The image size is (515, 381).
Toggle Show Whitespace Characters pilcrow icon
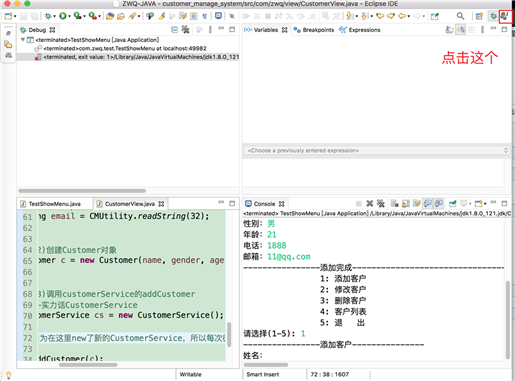pyautogui.click(x=205, y=16)
